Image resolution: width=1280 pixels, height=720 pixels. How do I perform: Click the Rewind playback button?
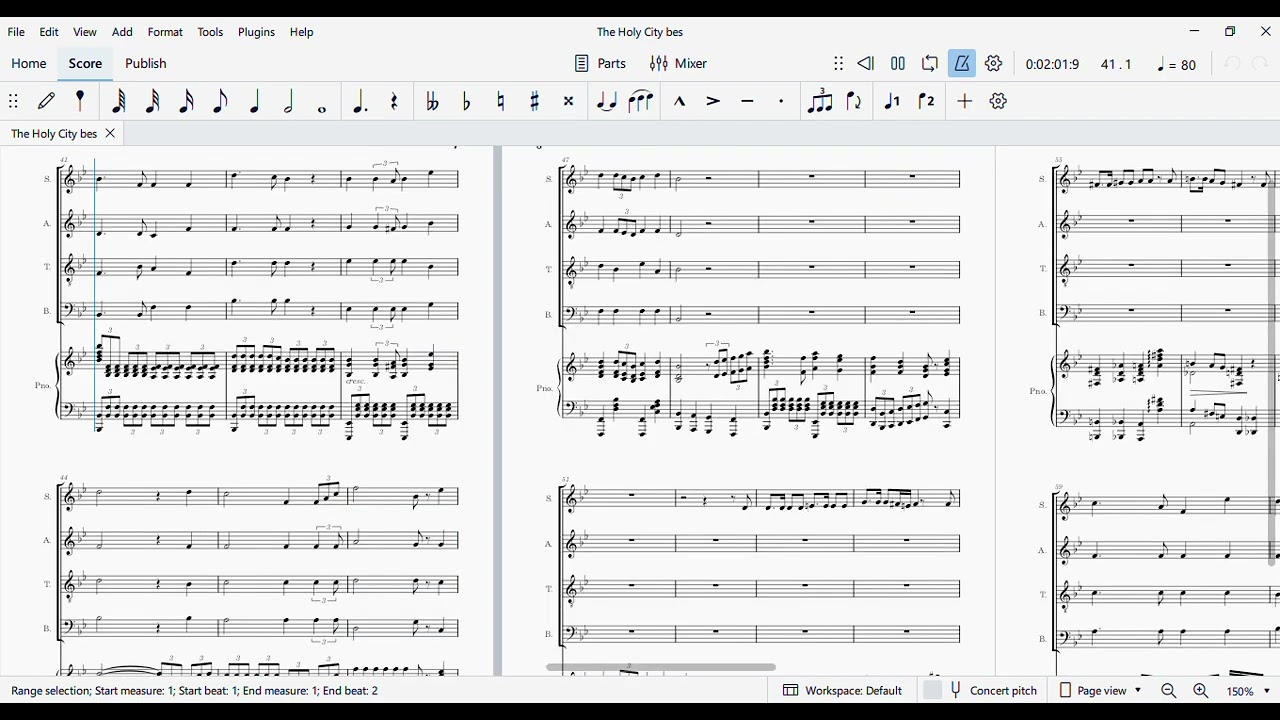pyautogui.click(x=866, y=63)
